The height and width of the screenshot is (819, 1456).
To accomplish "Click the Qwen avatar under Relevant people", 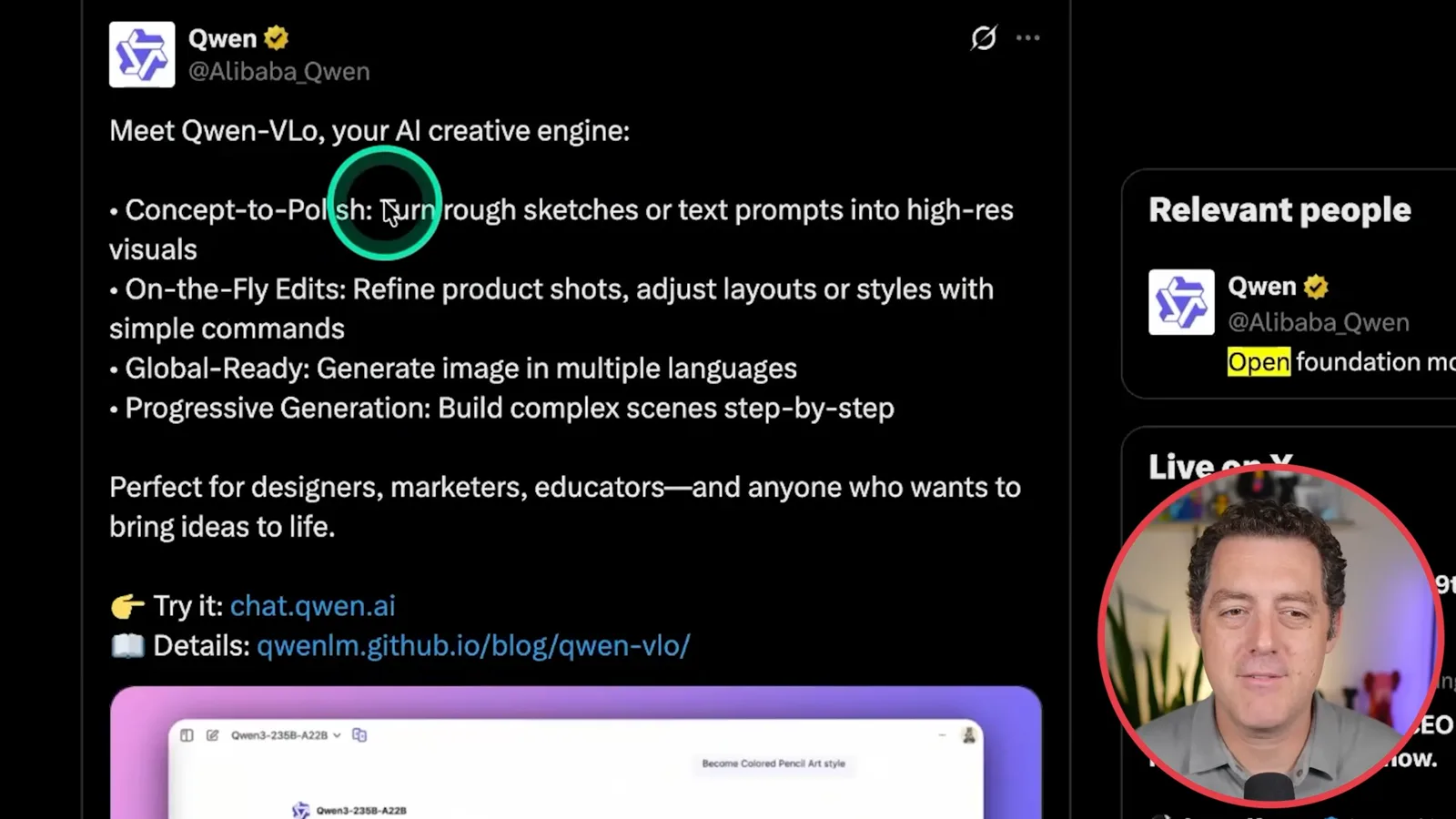I will point(1181,302).
